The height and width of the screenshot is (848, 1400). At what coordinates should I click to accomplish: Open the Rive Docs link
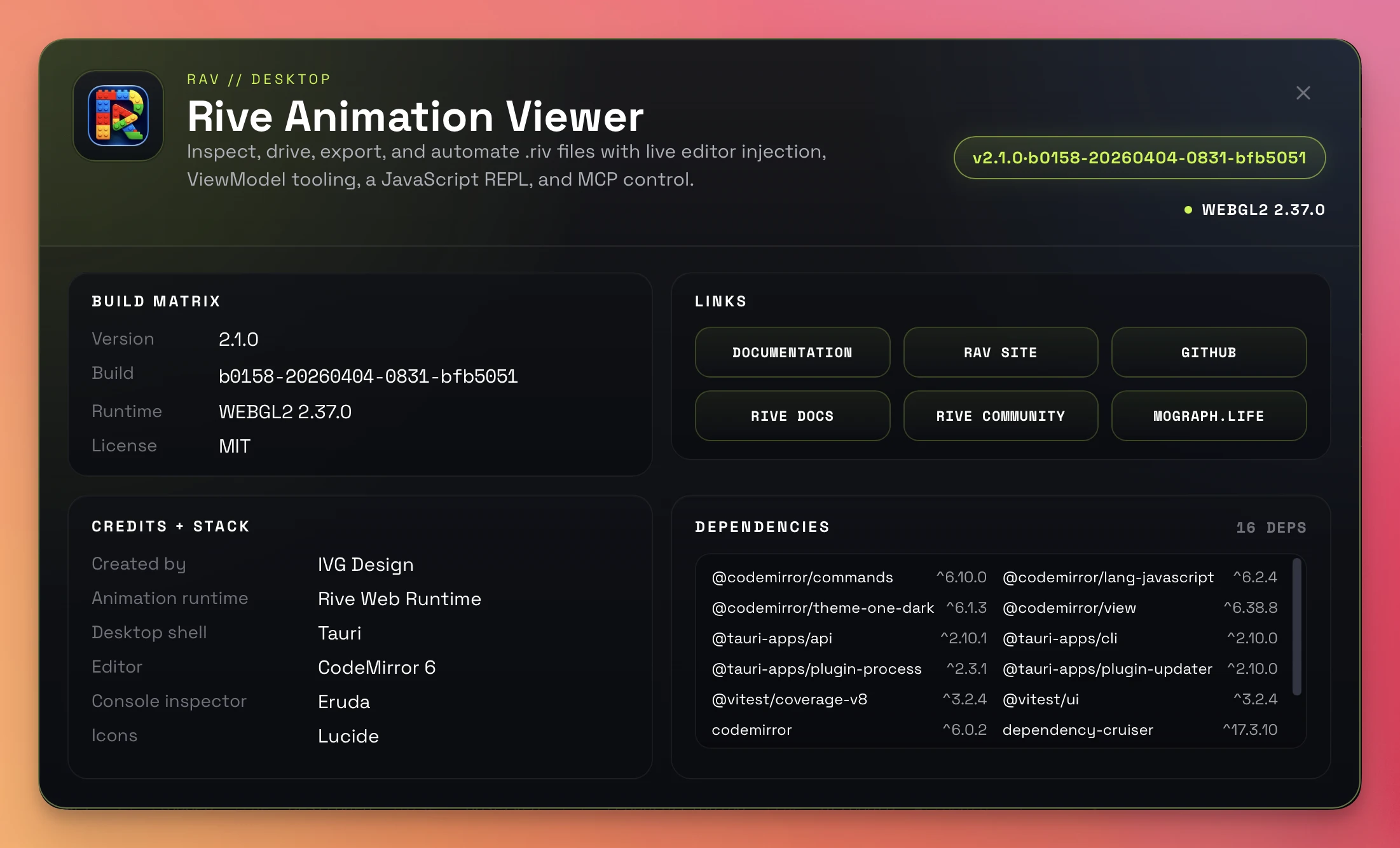(792, 416)
